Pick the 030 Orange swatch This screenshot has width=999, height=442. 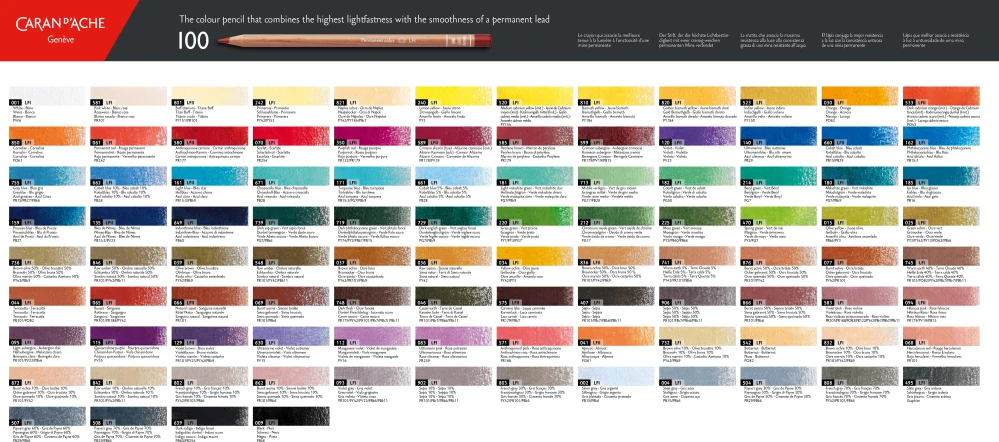[x=860, y=96]
